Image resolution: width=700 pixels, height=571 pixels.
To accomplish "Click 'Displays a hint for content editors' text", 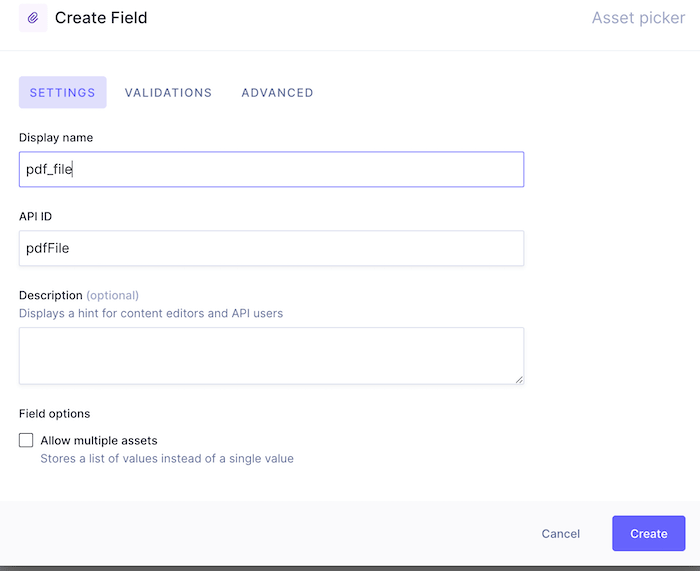I will click(x=151, y=313).
